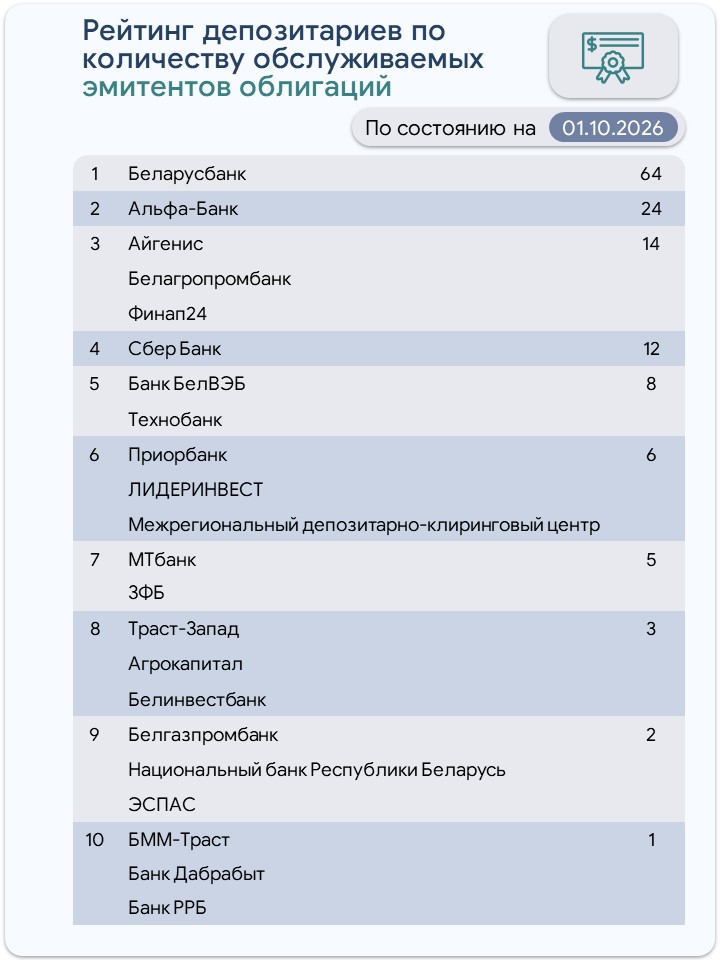Screen dimensions: 720x960
Task: Click value 3 next to Траст-Запад
Action: [x=651, y=629]
